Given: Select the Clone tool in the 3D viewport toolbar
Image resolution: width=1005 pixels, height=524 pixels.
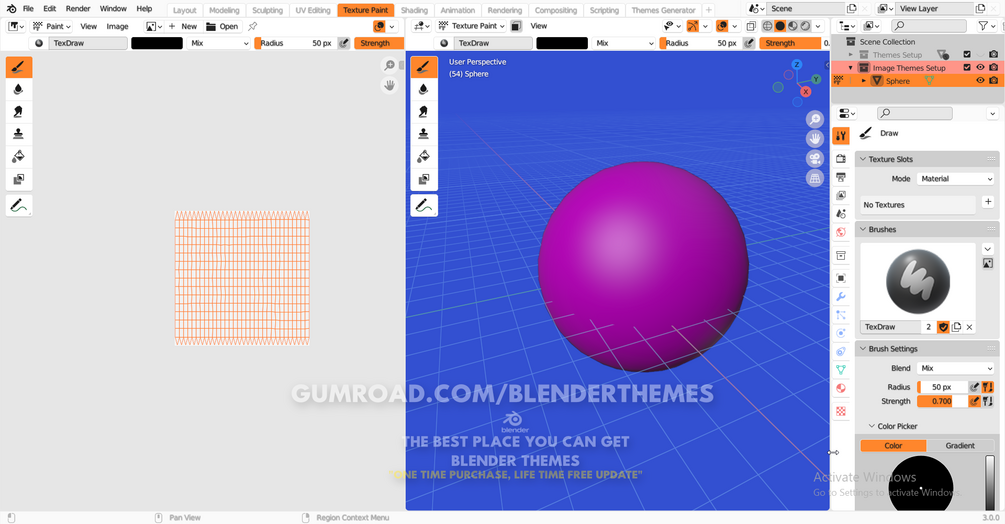Looking at the screenshot, I should click(x=424, y=135).
